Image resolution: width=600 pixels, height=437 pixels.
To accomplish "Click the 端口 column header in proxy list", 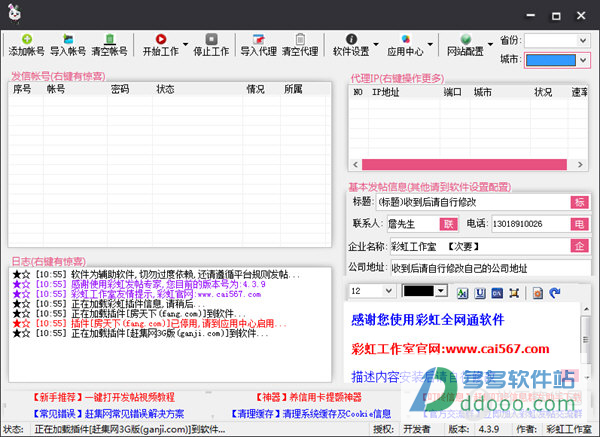I will [452, 92].
